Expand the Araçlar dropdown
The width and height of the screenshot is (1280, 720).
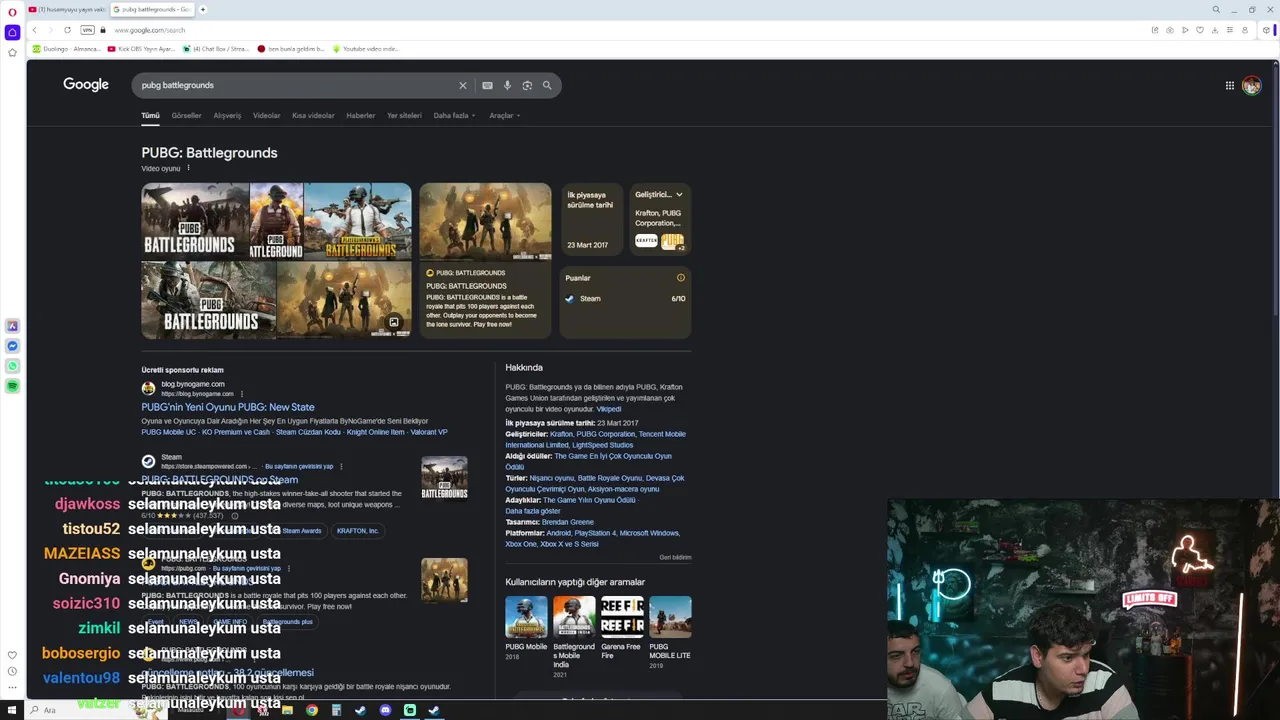(504, 115)
